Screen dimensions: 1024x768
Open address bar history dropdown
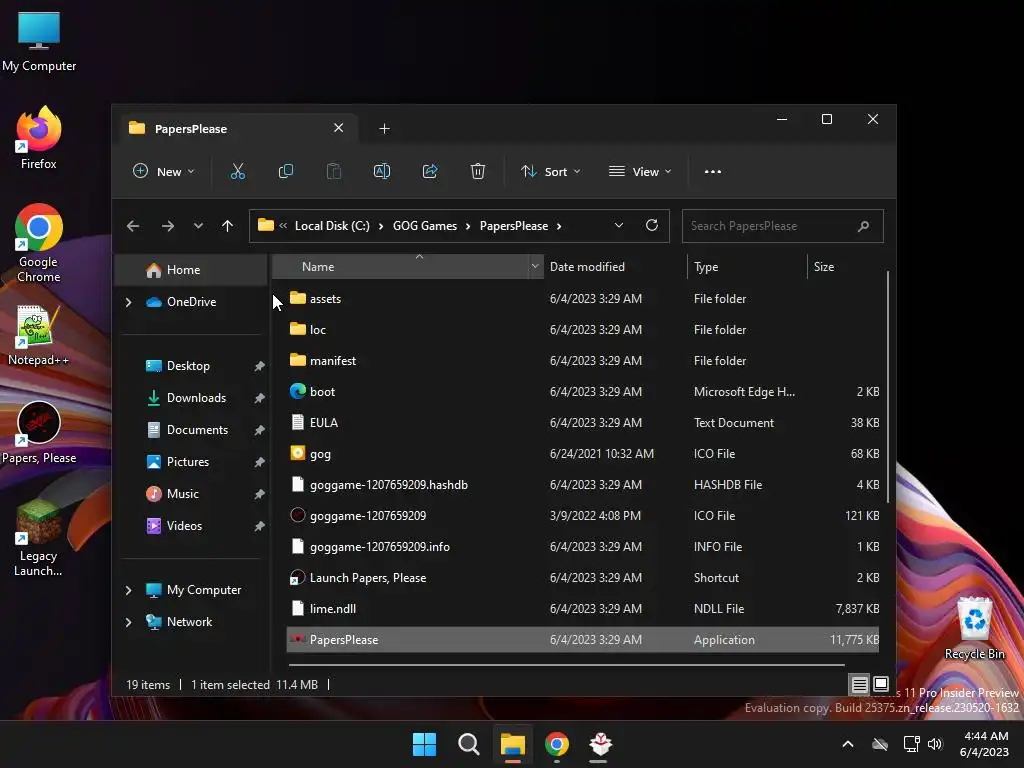click(x=618, y=225)
